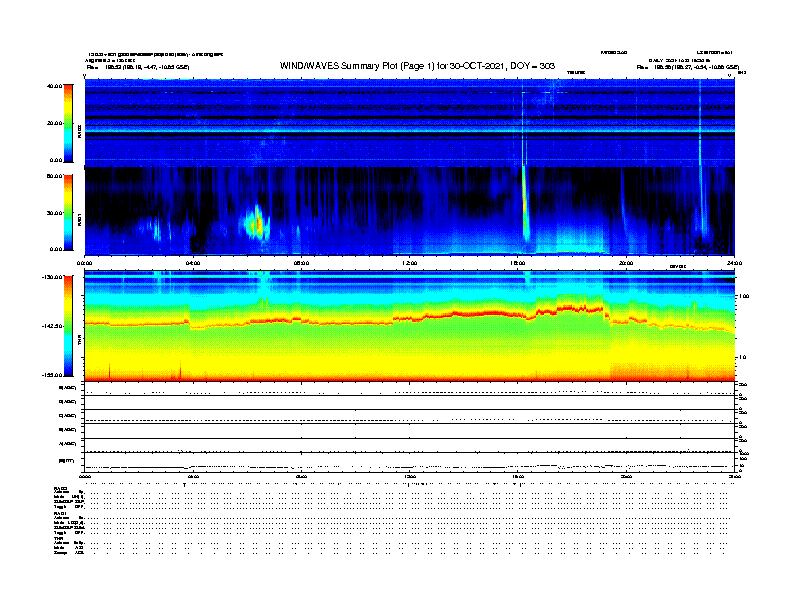This screenshot has height=612, width=792.
Task: Click the TNR intensity color bar
Action: click(x=68, y=326)
